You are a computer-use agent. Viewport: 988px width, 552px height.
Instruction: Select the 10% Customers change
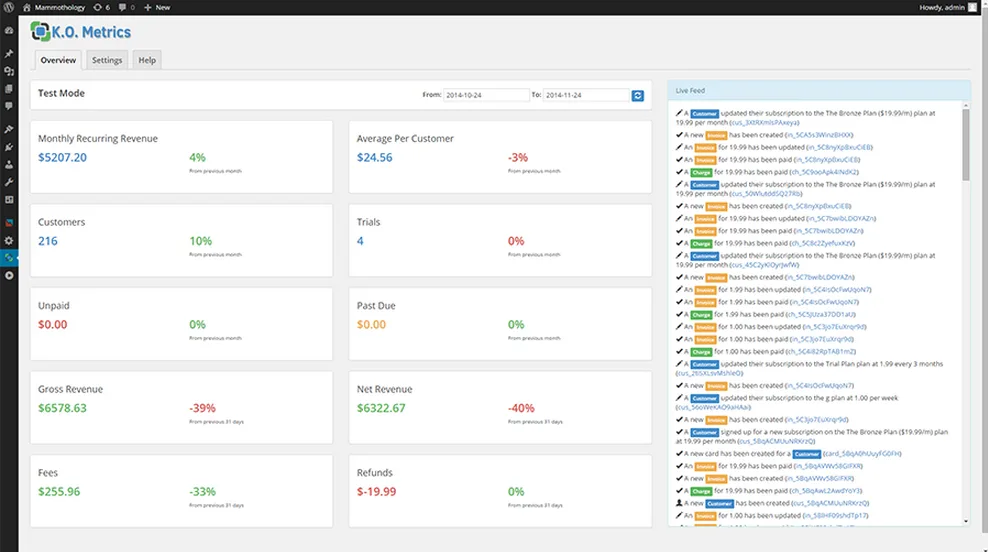click(x=200, y=241)
